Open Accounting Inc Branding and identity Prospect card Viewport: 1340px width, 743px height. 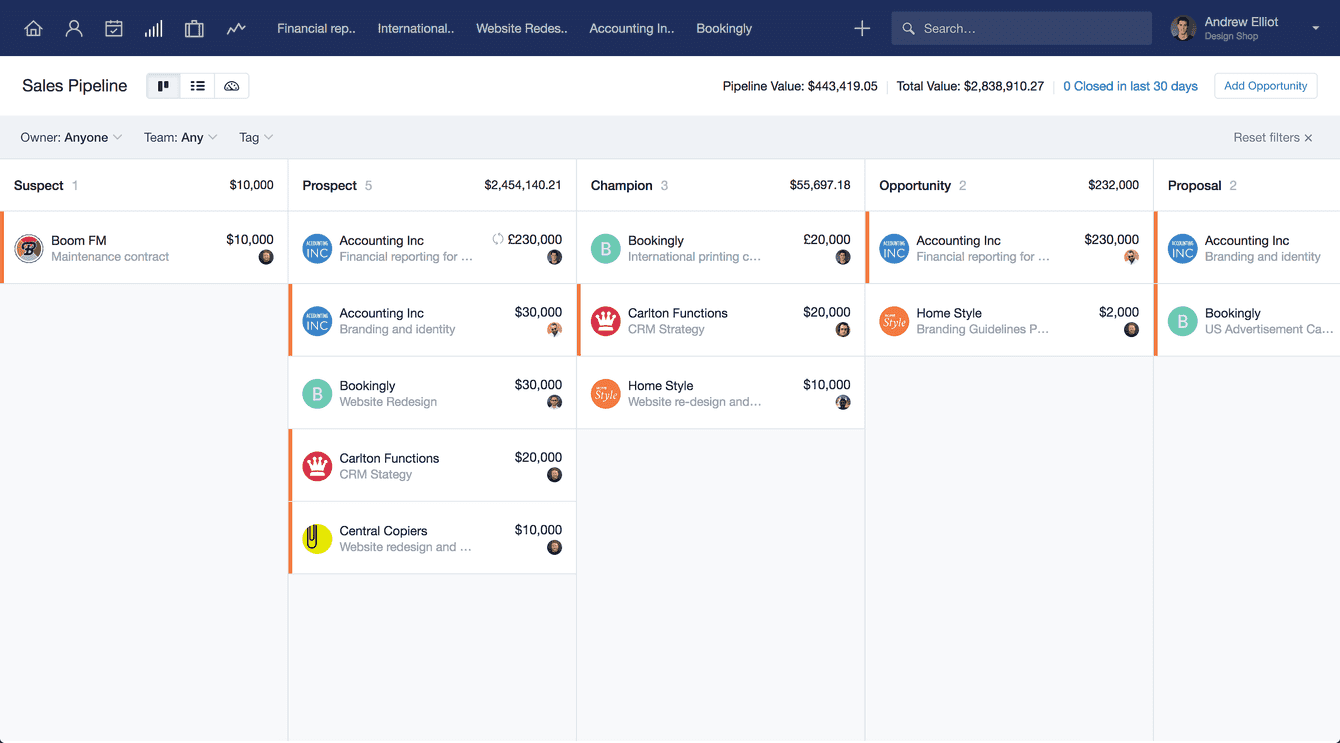pyautogui.click(x=432, y=320)
